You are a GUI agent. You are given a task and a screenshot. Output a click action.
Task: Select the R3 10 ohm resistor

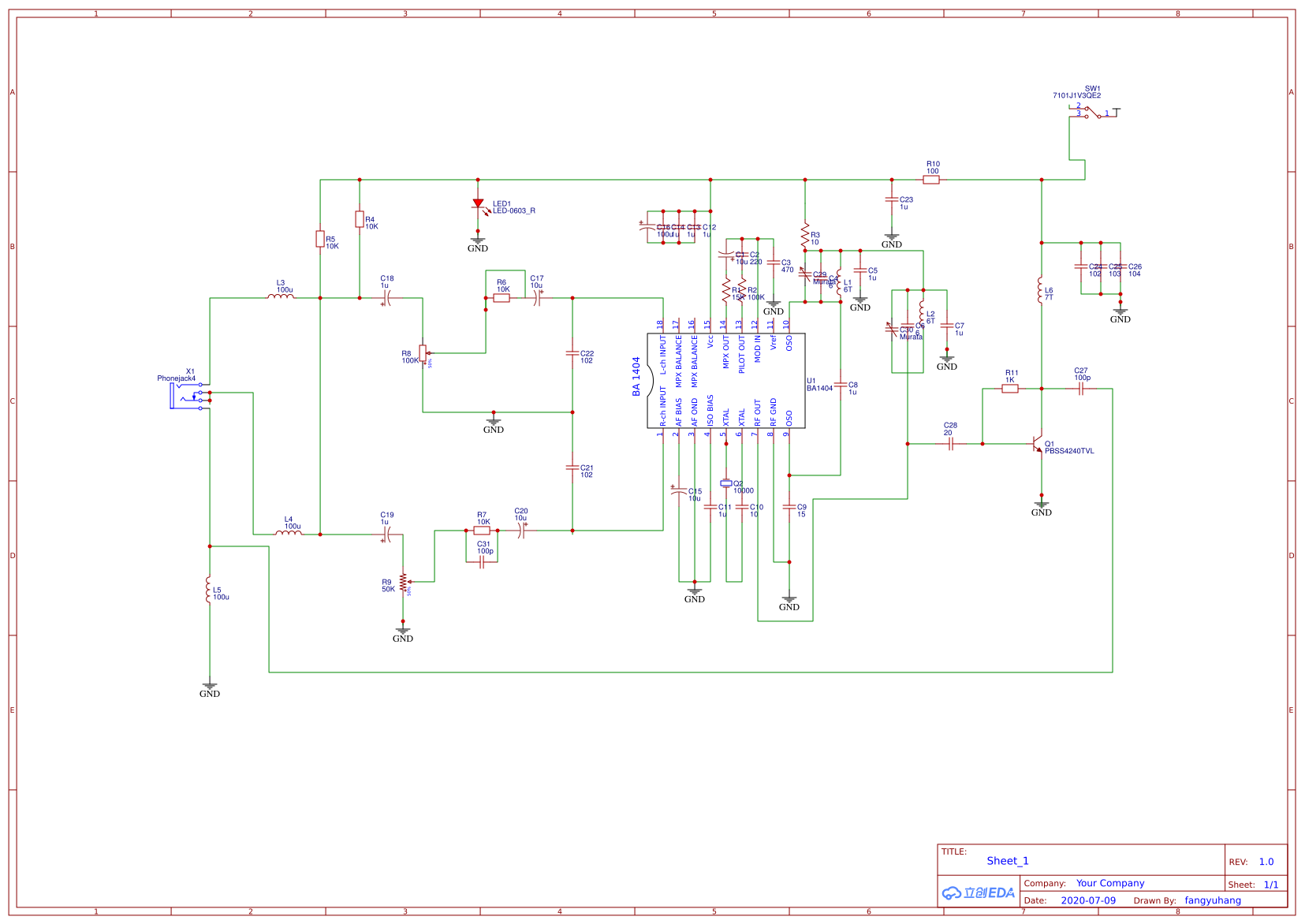[805, 235]
